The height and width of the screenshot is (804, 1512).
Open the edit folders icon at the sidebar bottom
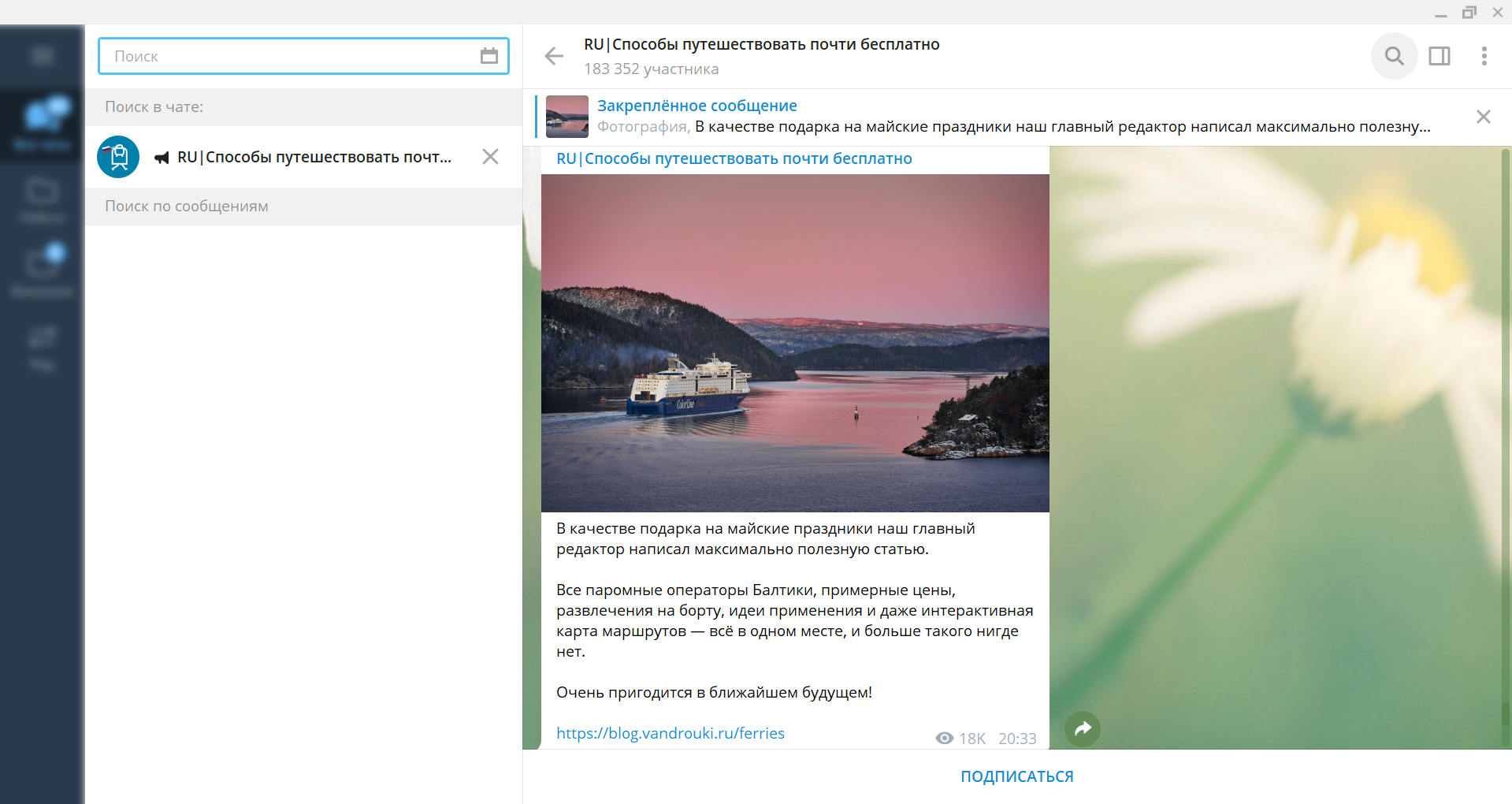click(x=43, y=347)
